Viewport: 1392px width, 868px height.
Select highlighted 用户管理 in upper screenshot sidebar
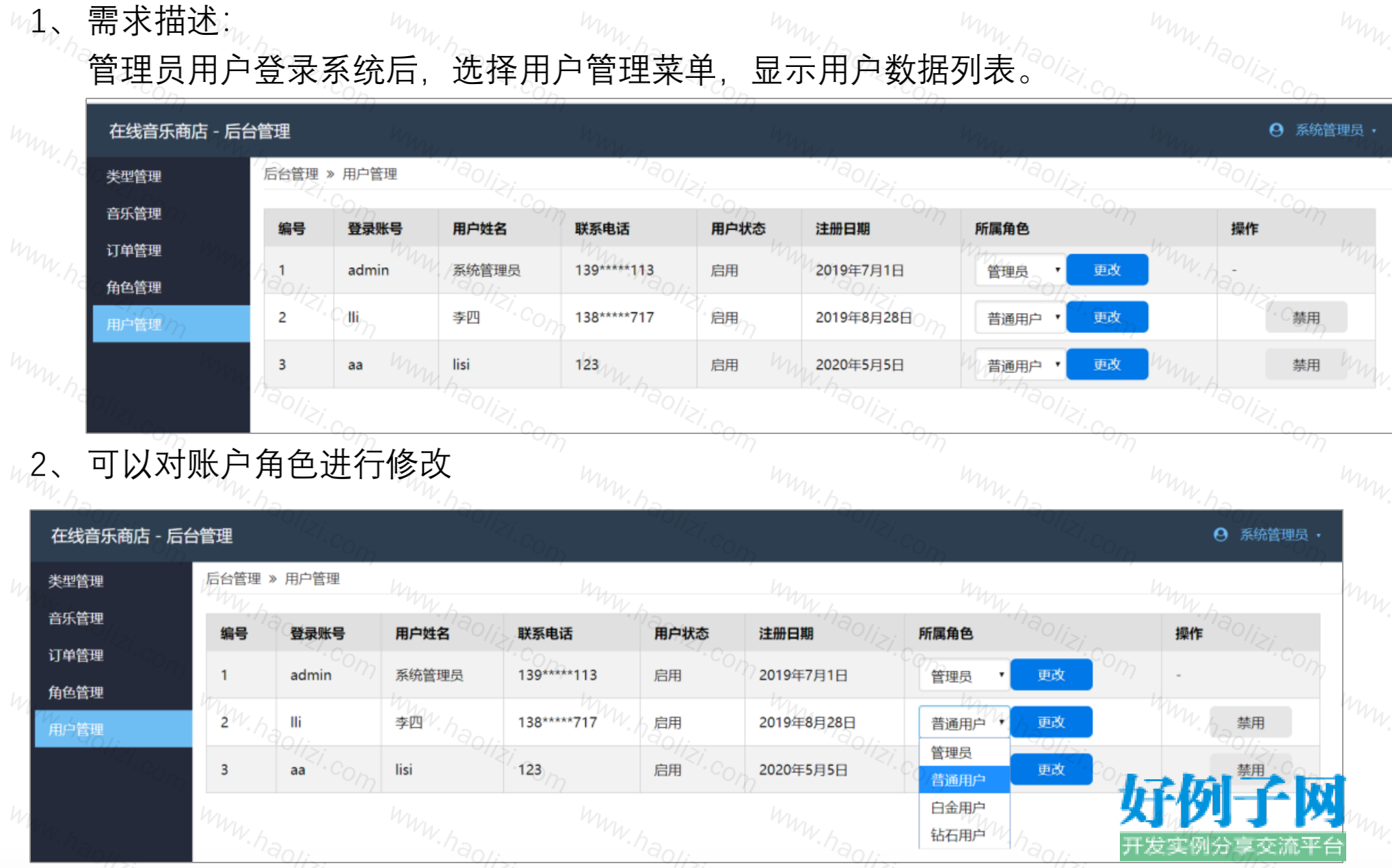coord(172,324)
